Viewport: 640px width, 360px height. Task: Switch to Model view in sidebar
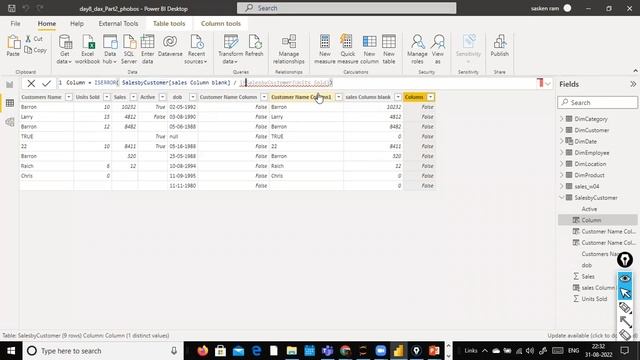[x=10, y=122]
